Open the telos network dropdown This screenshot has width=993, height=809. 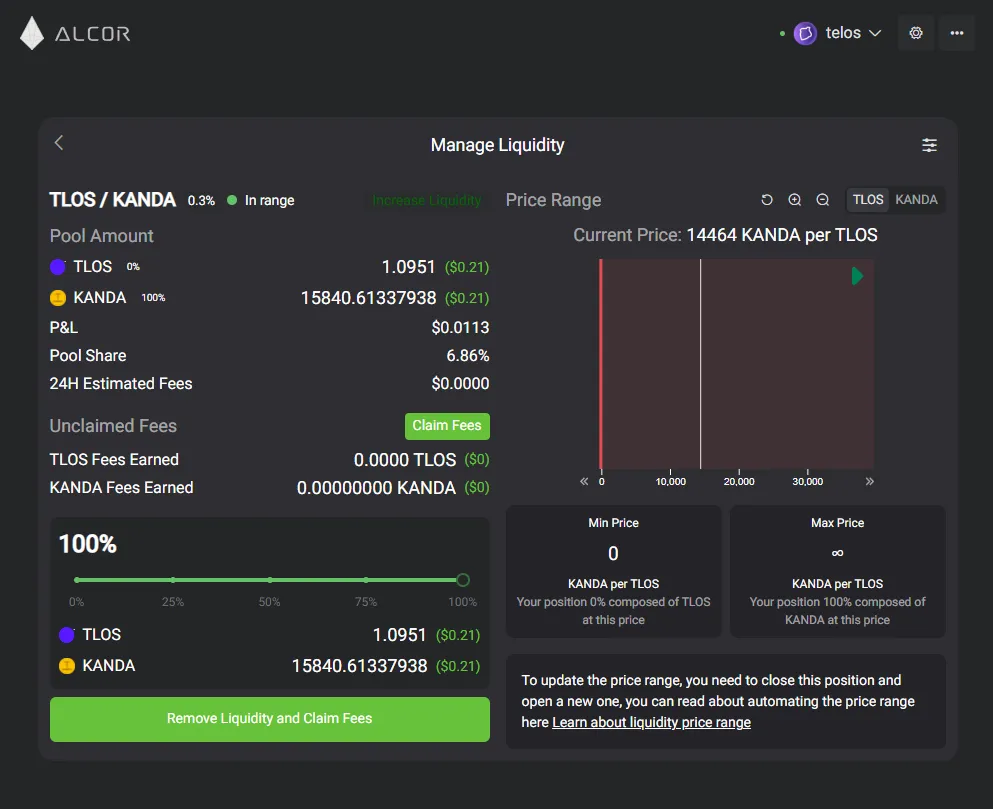tap(837, 33)
